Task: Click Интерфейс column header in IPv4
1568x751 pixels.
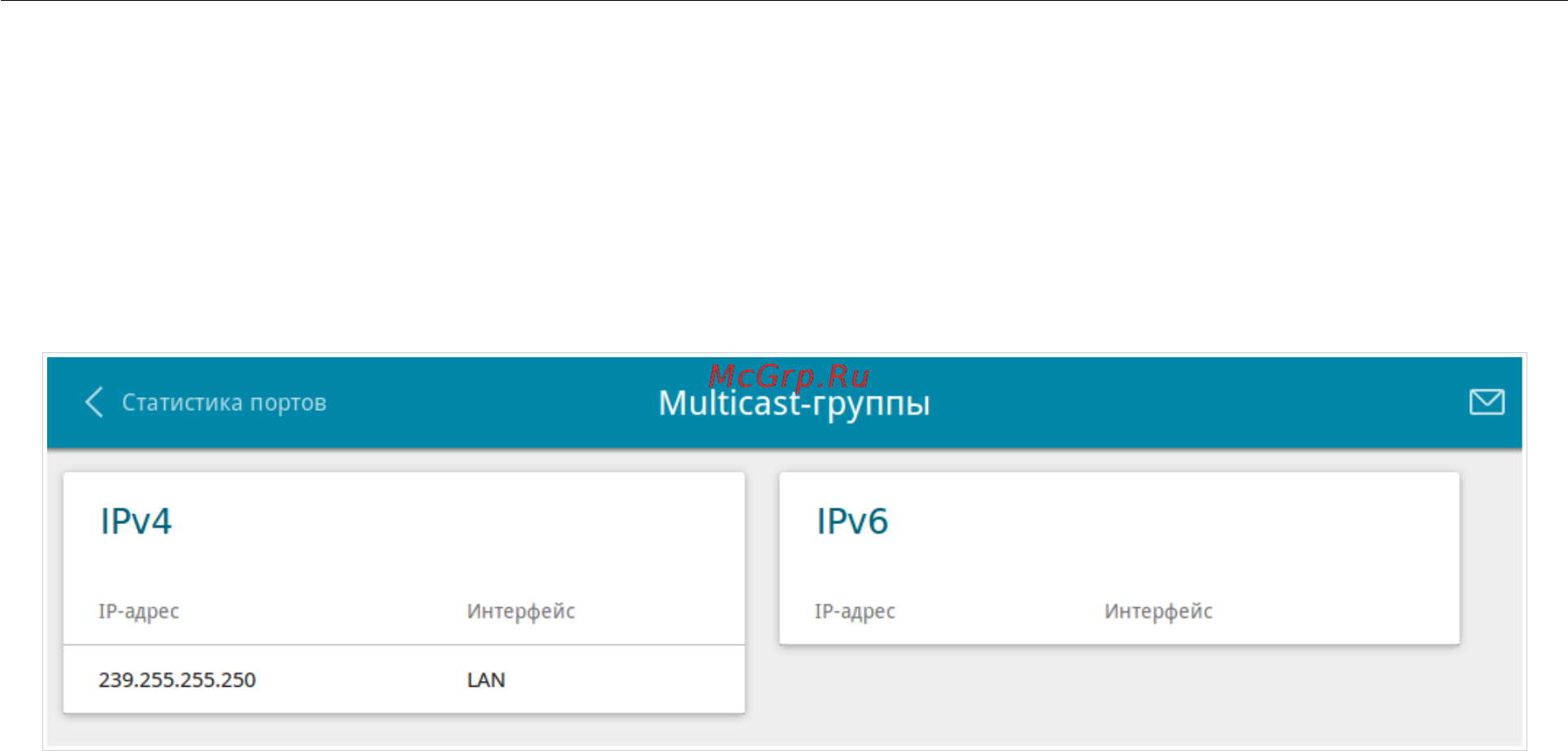Action: pos(520,611)
